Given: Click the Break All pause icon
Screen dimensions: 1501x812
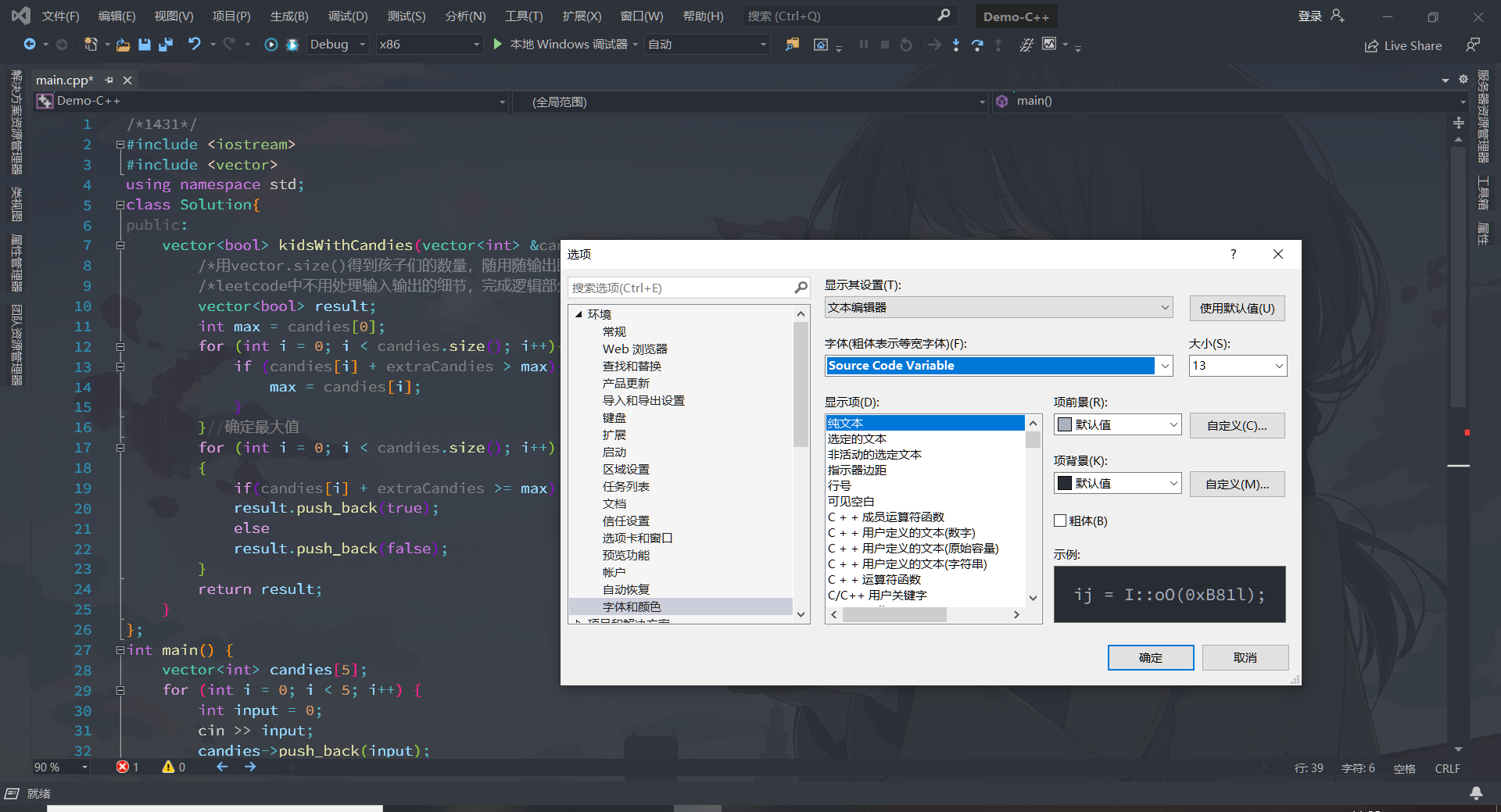Looking at the screenshot, I should (x=863, y=45).
